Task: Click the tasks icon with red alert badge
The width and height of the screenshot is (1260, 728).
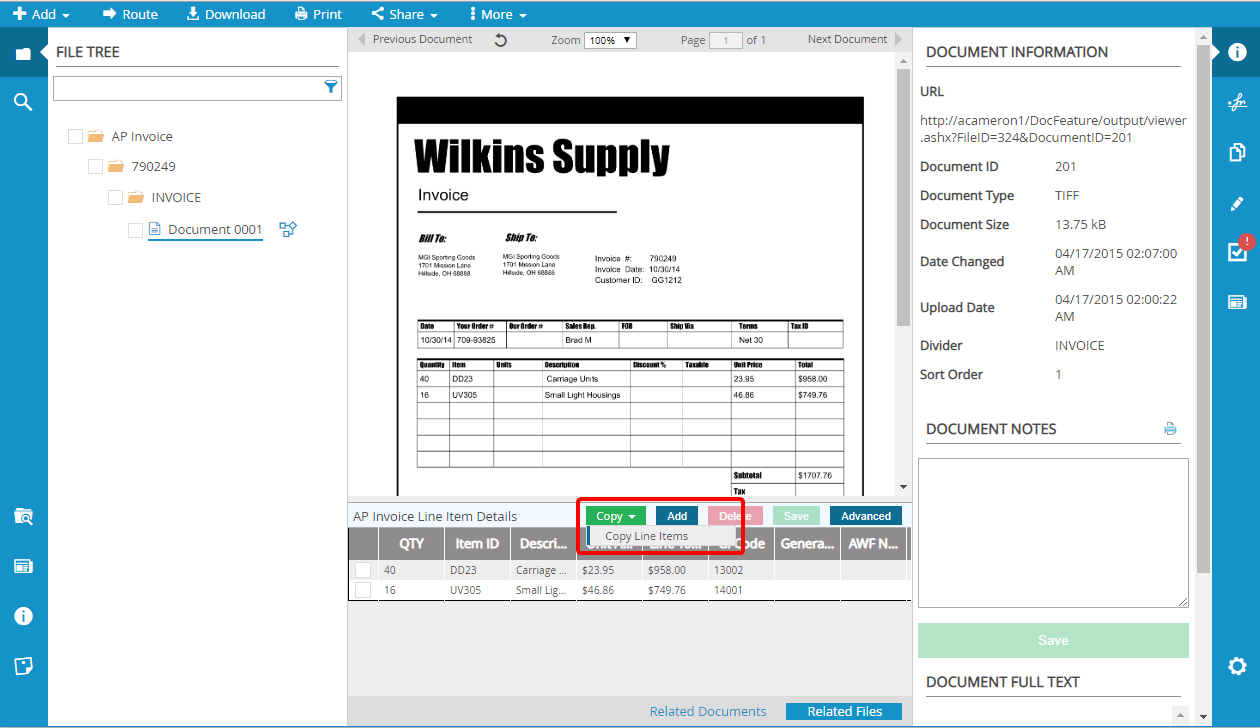Action: click(x=1237, y=251)
